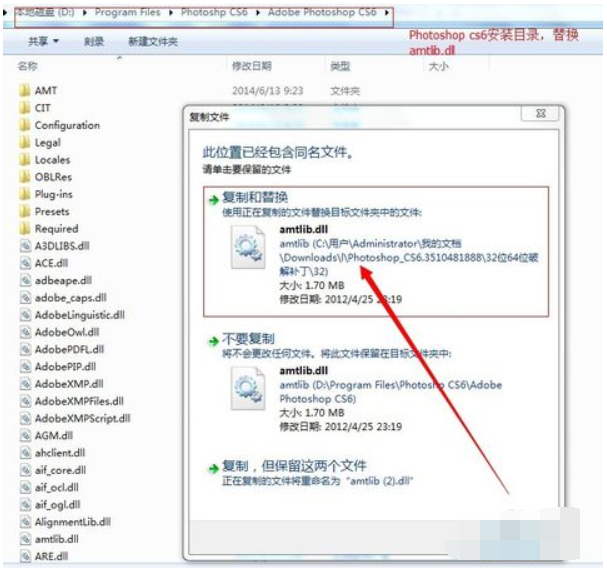The image size is (607, 568).
Task: Sort by the 名称 column header
Action: click(27, 66)
